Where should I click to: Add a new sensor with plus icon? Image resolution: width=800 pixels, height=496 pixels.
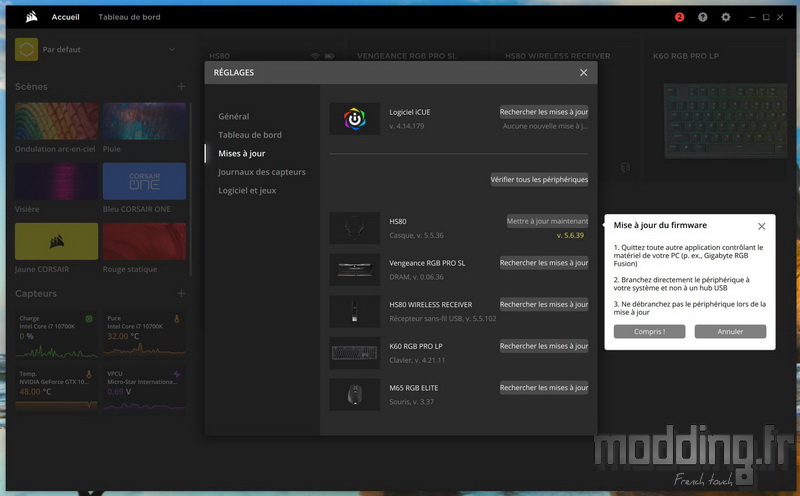[181, 293]
